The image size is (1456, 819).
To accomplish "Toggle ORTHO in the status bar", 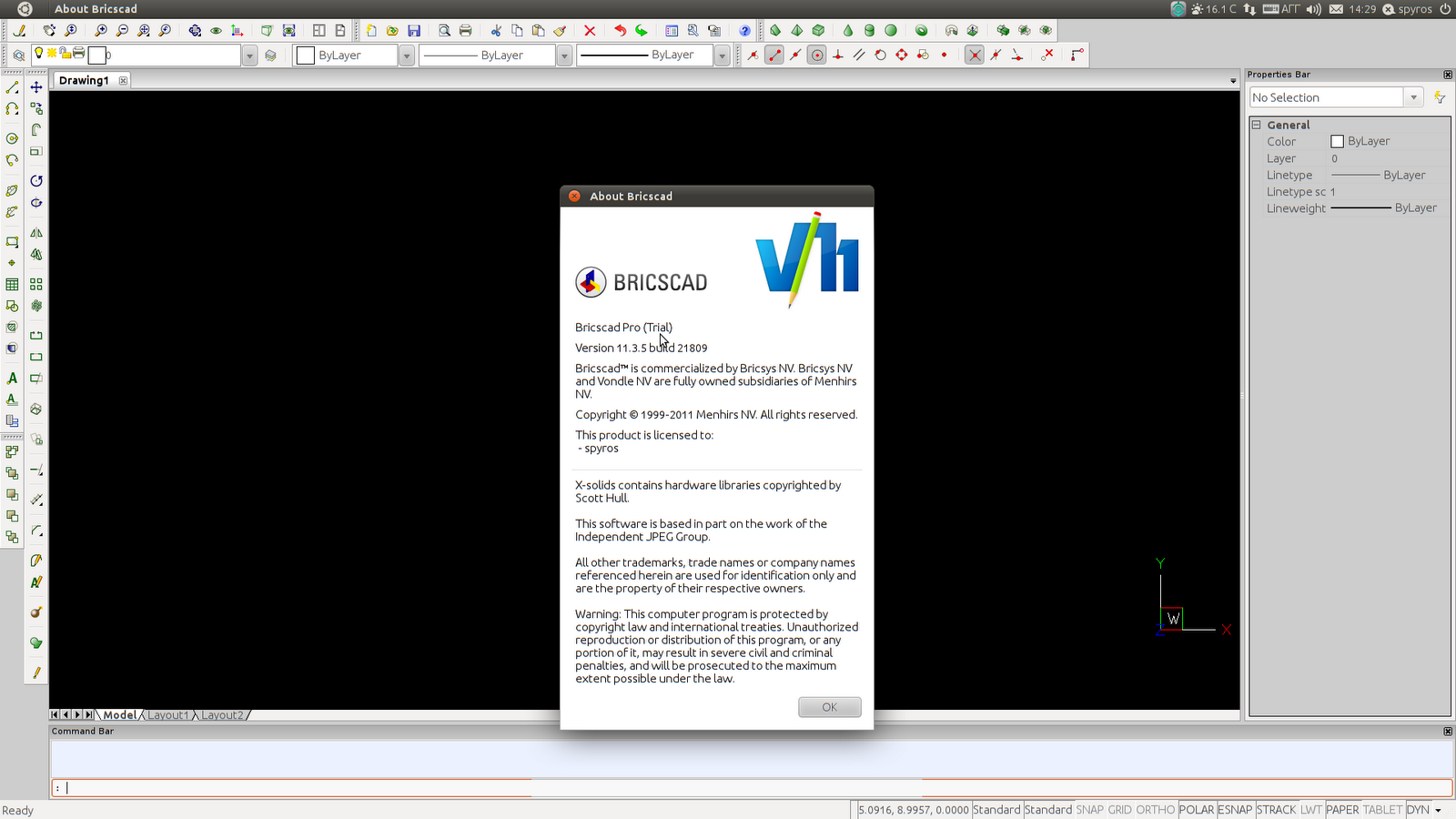I will (x=1156, y=809).
